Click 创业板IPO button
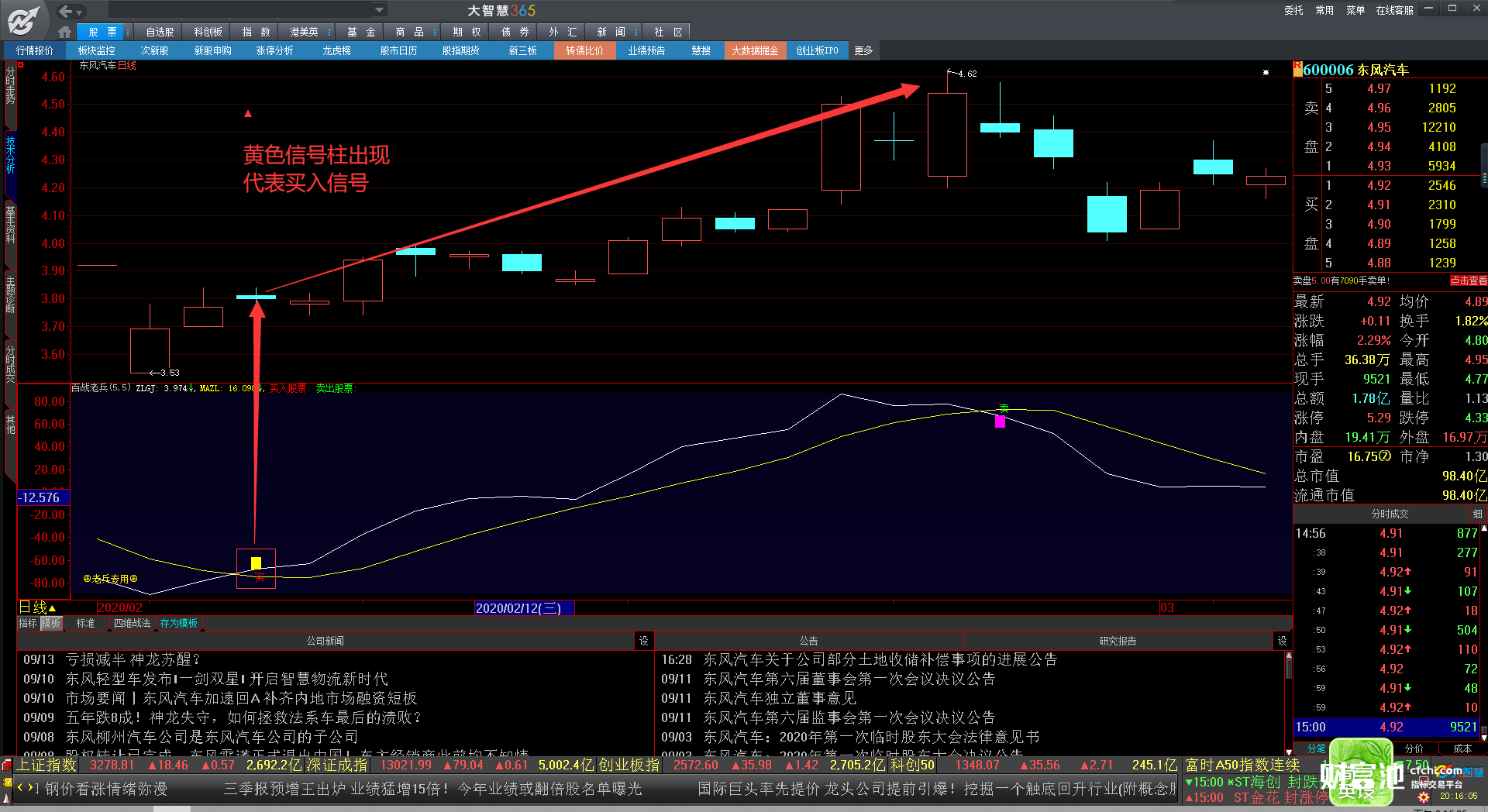This screenshot has height=812, width=1488. point(817,50)
